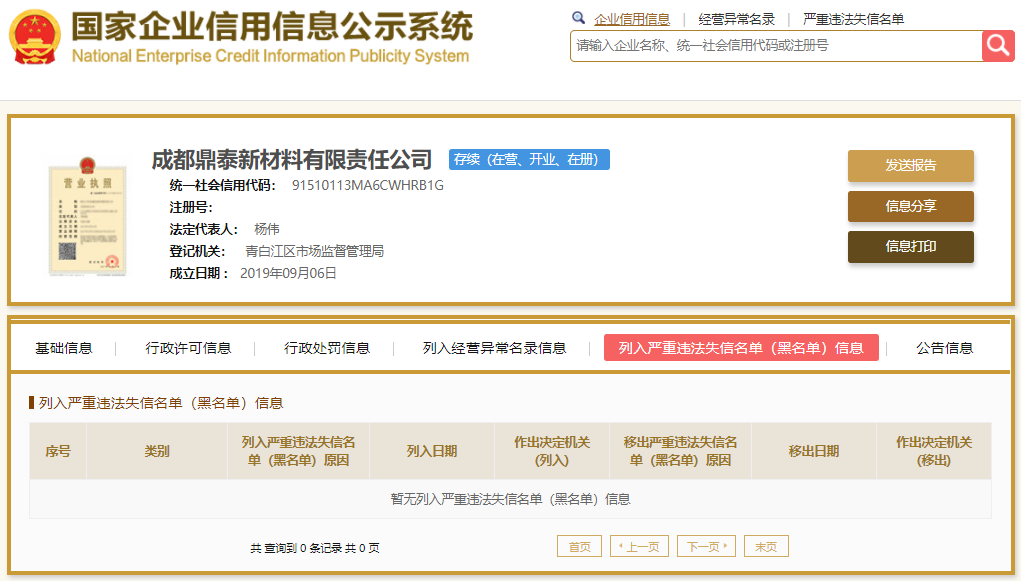Click establishment date 2019年09月06日
1021x581 pixels.
point(288,274)
